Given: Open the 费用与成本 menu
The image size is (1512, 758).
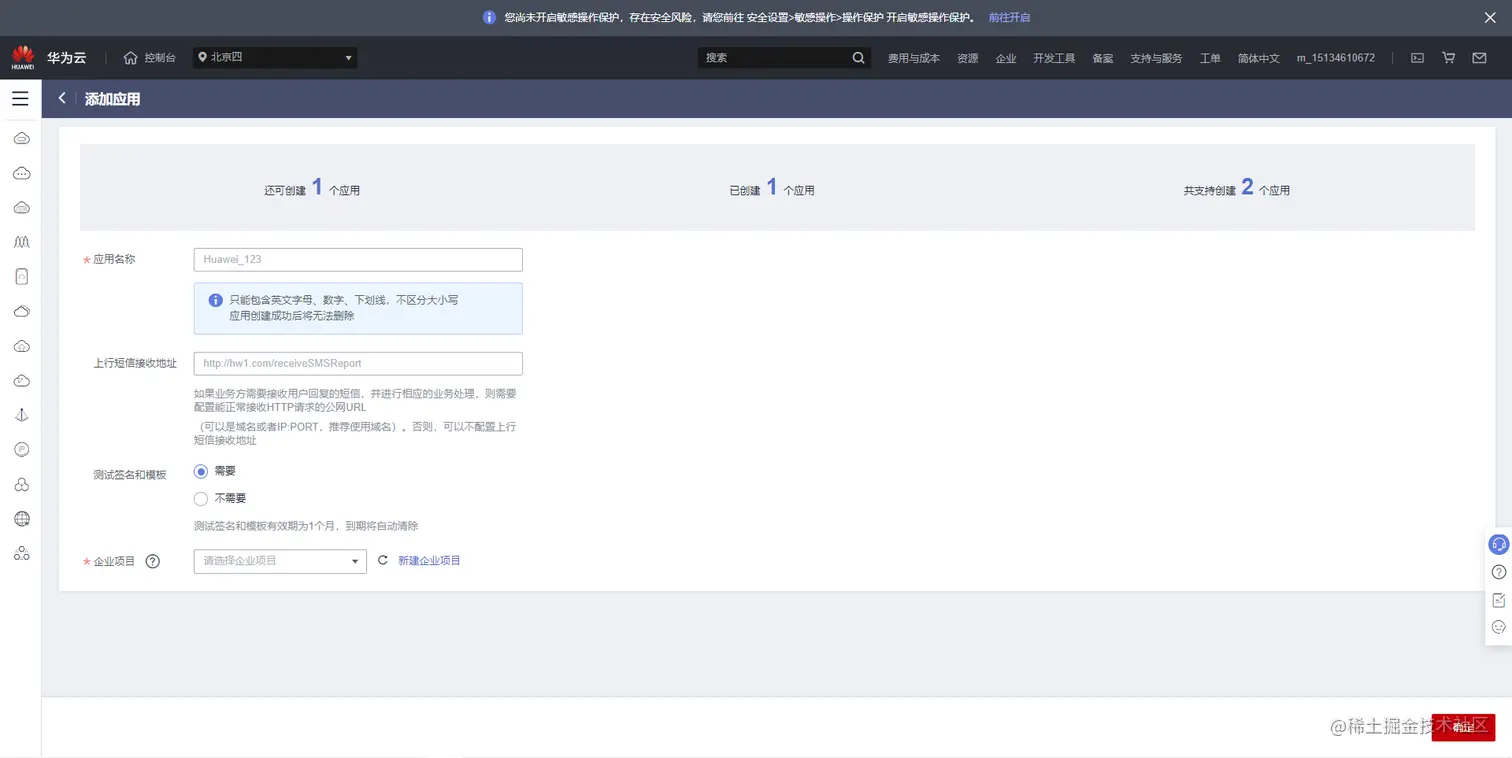Looking at the screenshot, I should click(914, 58).
